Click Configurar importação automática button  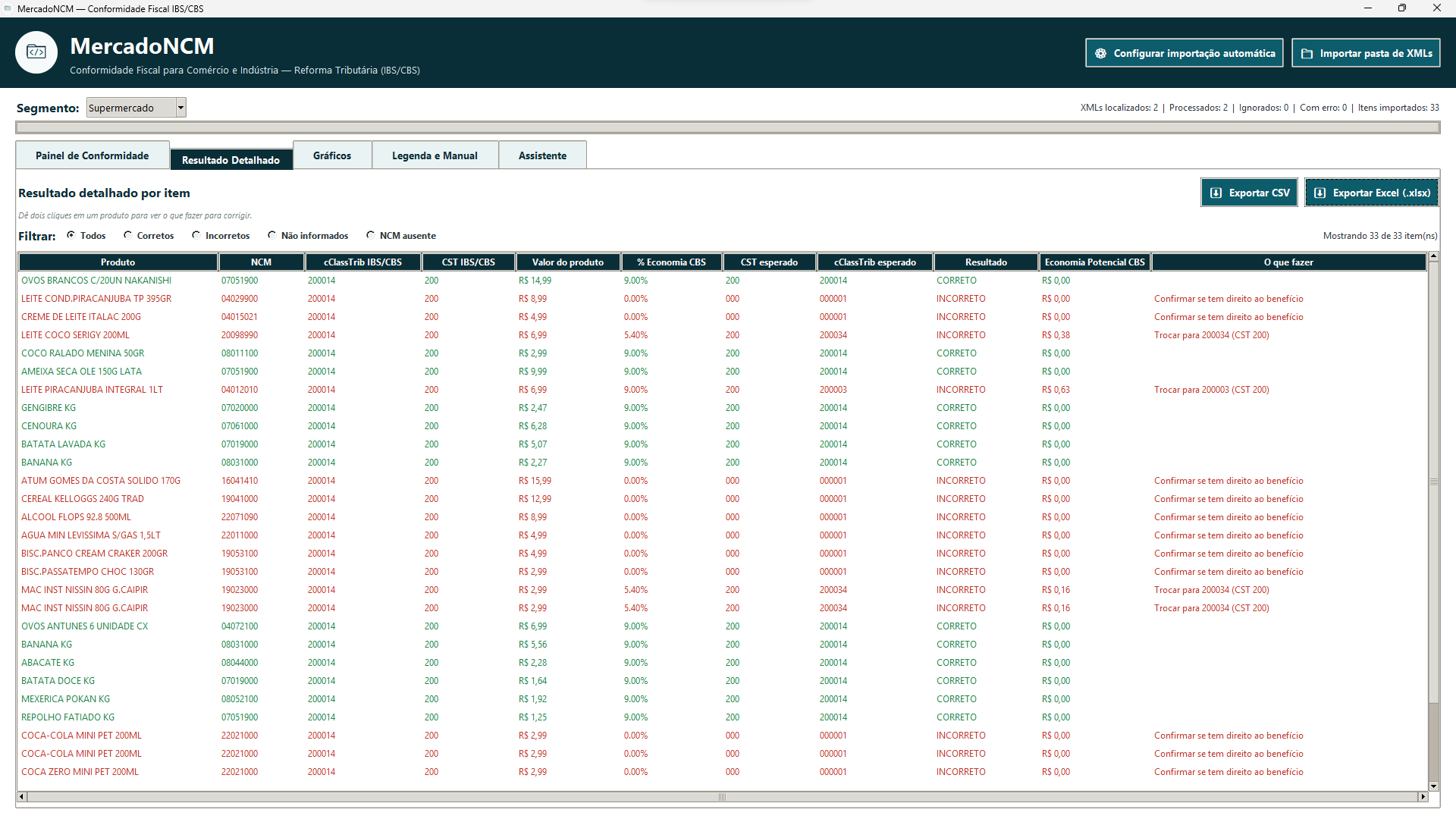[x=1184, y=53]
